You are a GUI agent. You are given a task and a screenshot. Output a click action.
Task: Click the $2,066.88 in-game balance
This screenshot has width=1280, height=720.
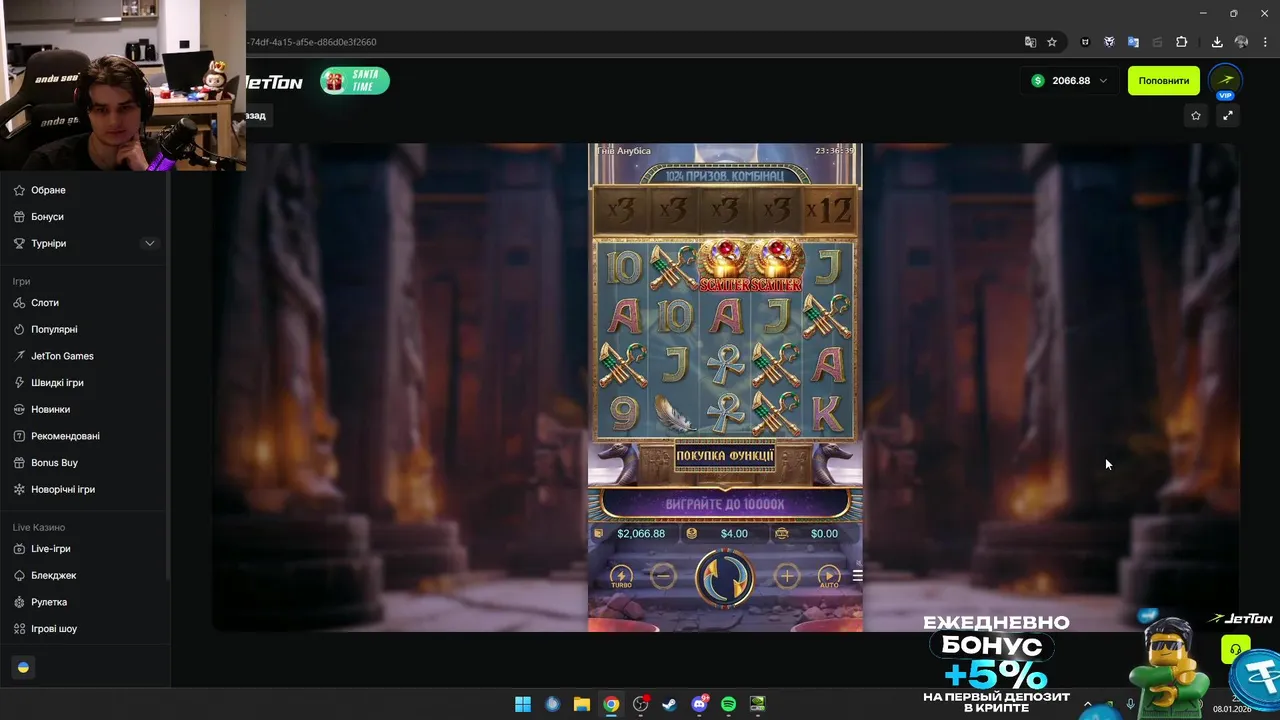[x=641, y=534]
